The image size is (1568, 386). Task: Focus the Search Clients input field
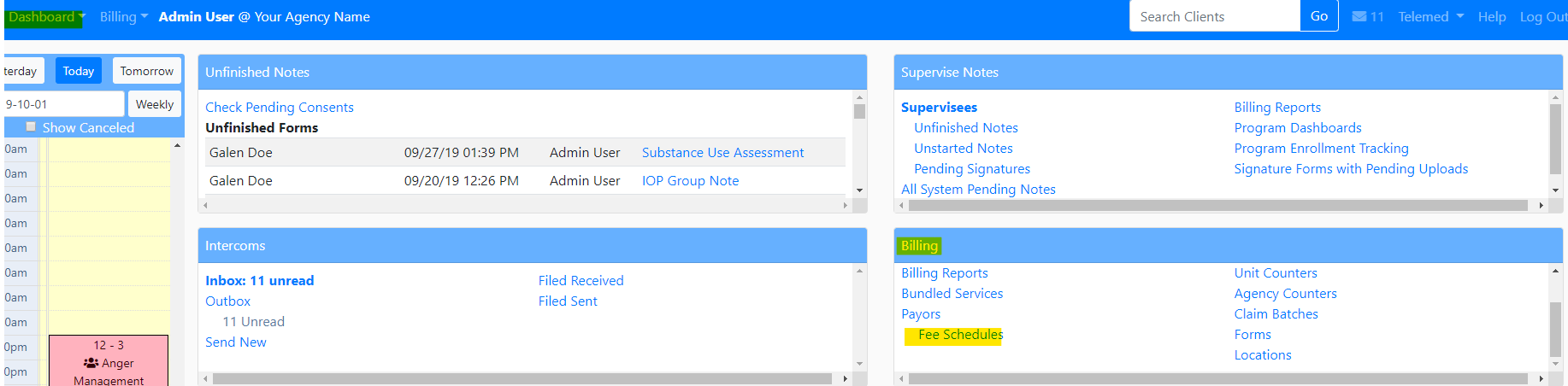tap(1215, 16)
